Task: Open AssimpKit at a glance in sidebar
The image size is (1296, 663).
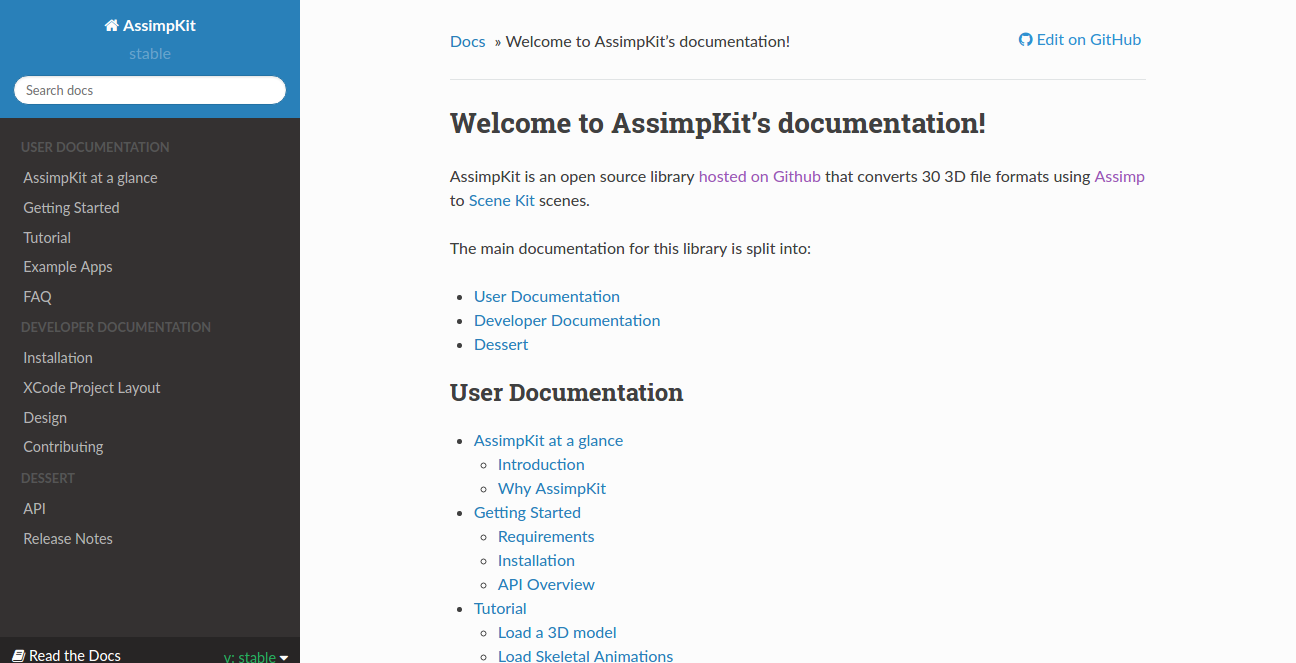Action: coord(90,178)
